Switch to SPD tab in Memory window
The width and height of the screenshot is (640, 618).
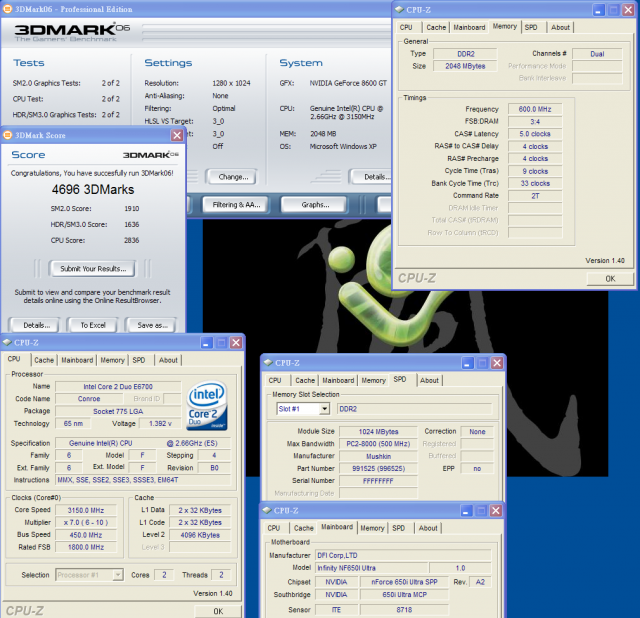click(531, 27)
